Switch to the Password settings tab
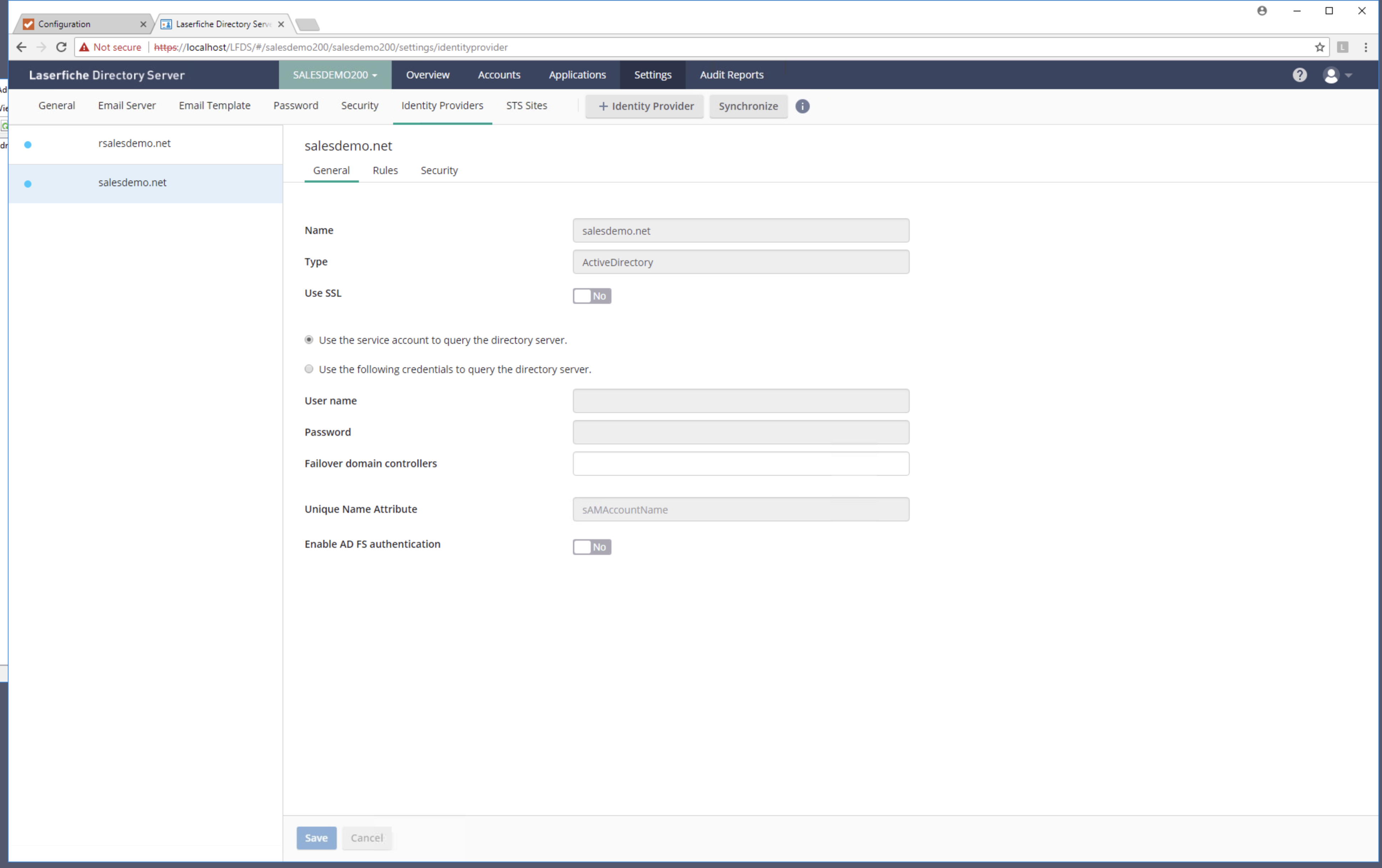 tap(296, 106)
